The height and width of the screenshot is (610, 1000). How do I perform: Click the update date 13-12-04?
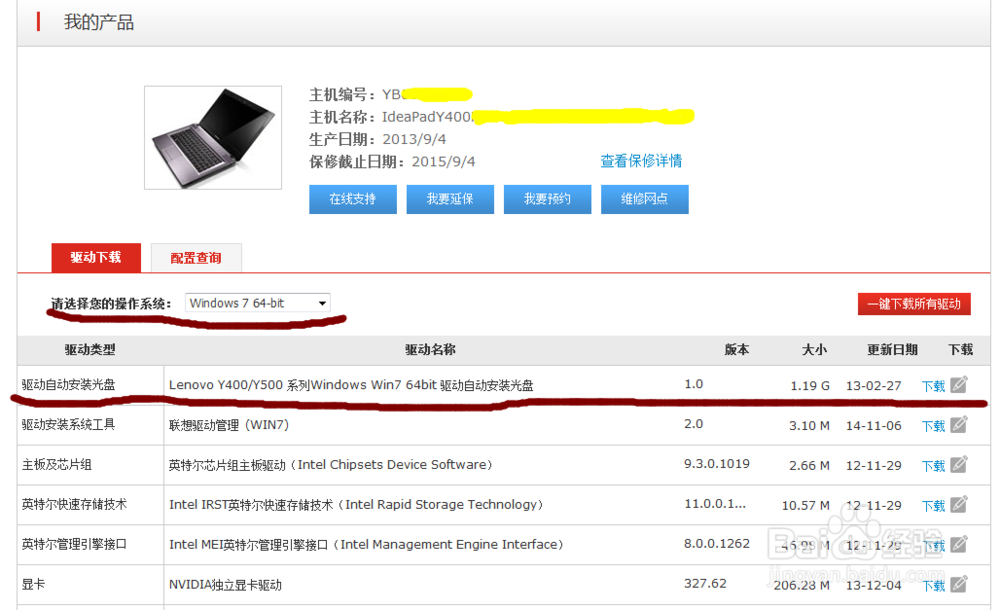click(x=874, y=585)
